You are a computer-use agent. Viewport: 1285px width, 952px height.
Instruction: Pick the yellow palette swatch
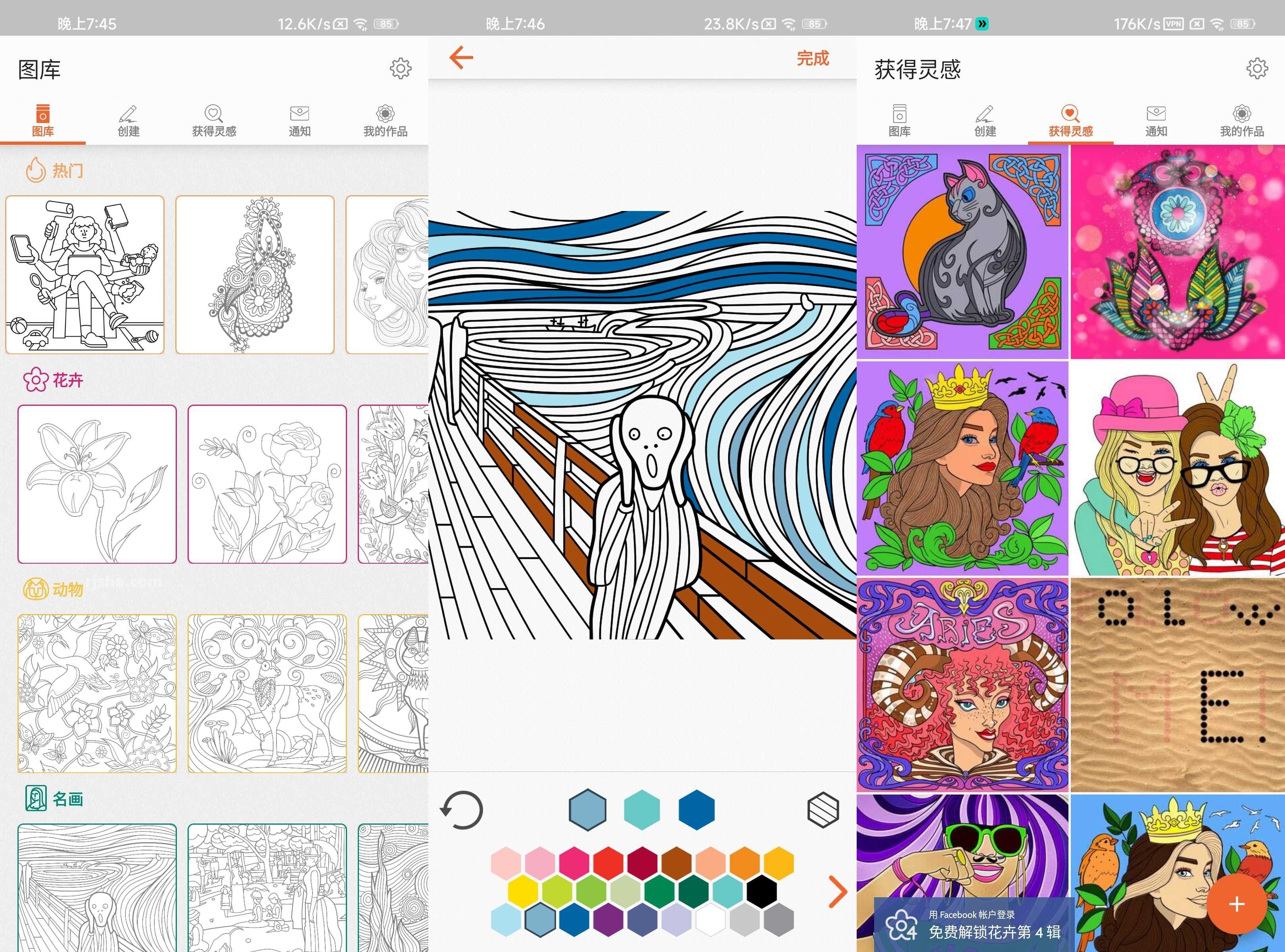point(523,891)
